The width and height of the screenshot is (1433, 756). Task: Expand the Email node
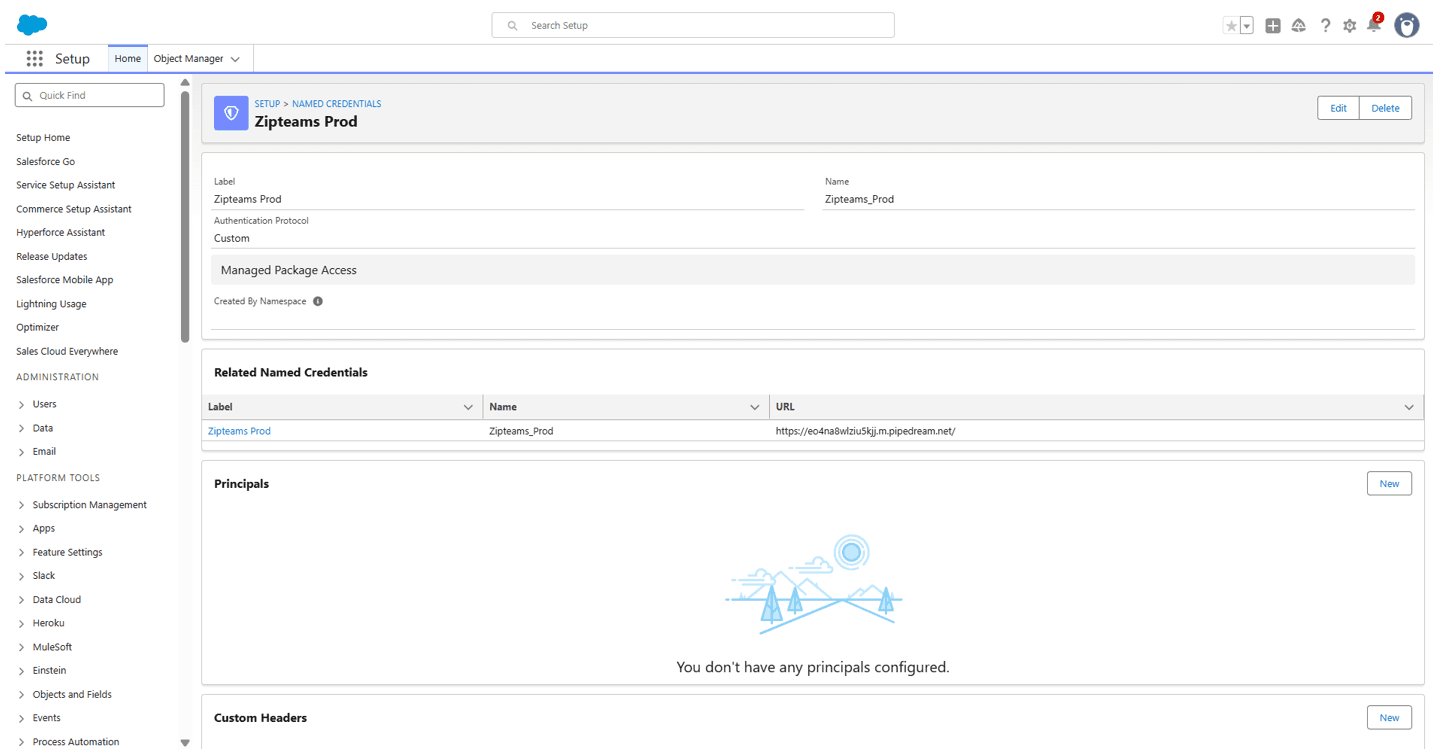[22, 452]
